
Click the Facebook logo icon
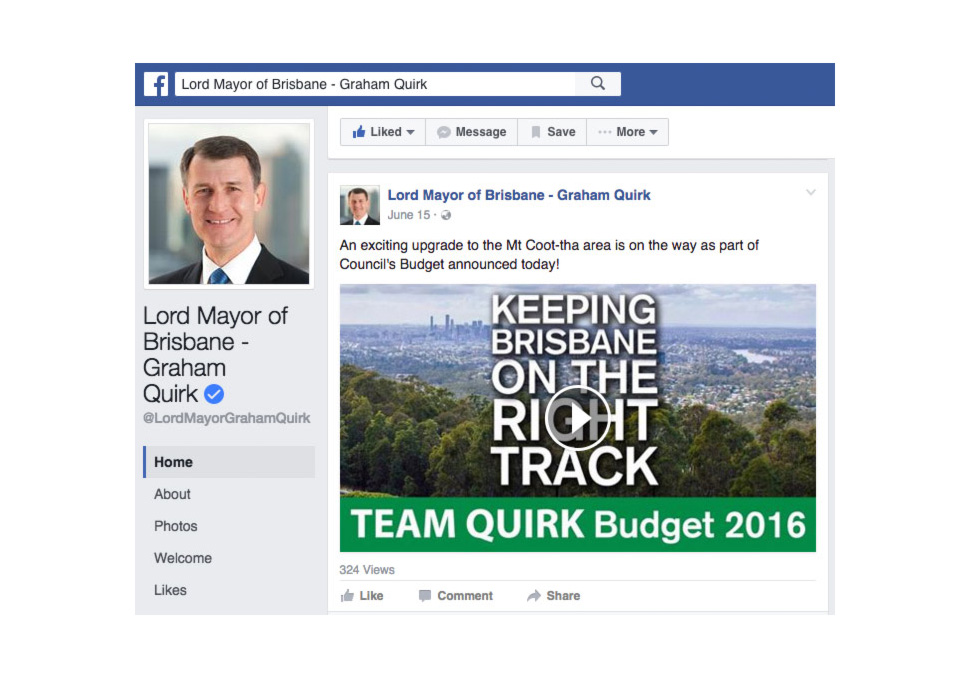coord(156,84)
